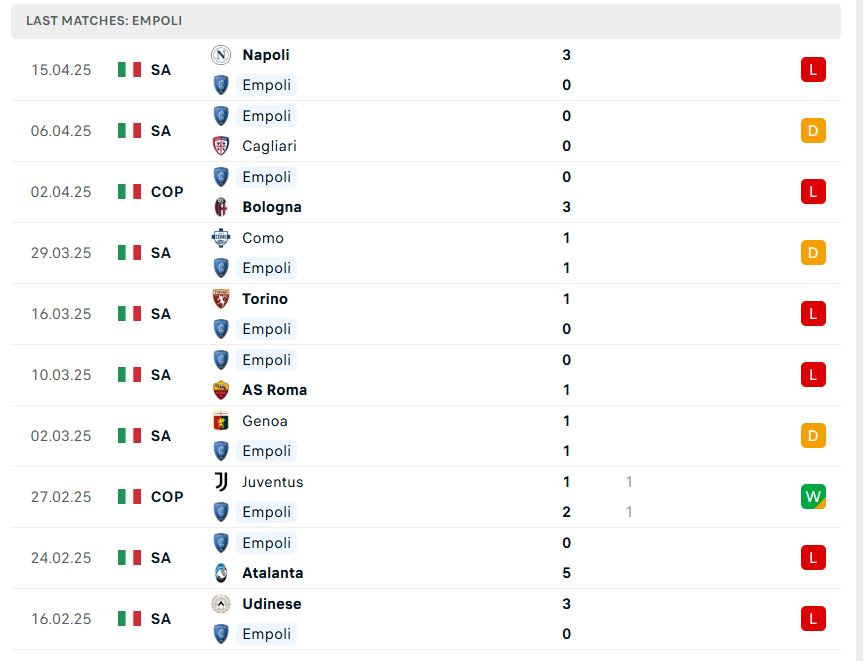Select the orange D badge for Cagliari match
The image size is (863, 661).
point(813,130)
